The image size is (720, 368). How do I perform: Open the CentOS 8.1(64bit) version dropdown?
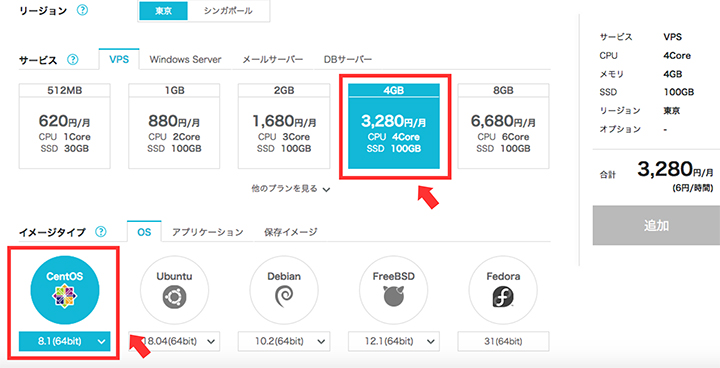point(64,341)
